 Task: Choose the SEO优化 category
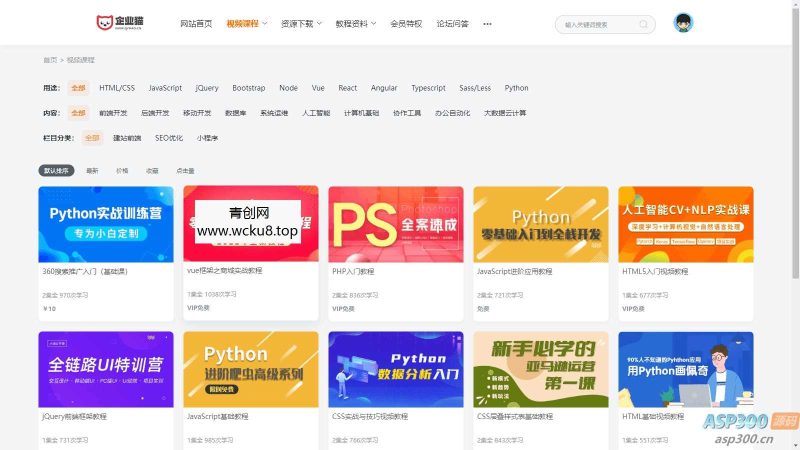(169, 138)
